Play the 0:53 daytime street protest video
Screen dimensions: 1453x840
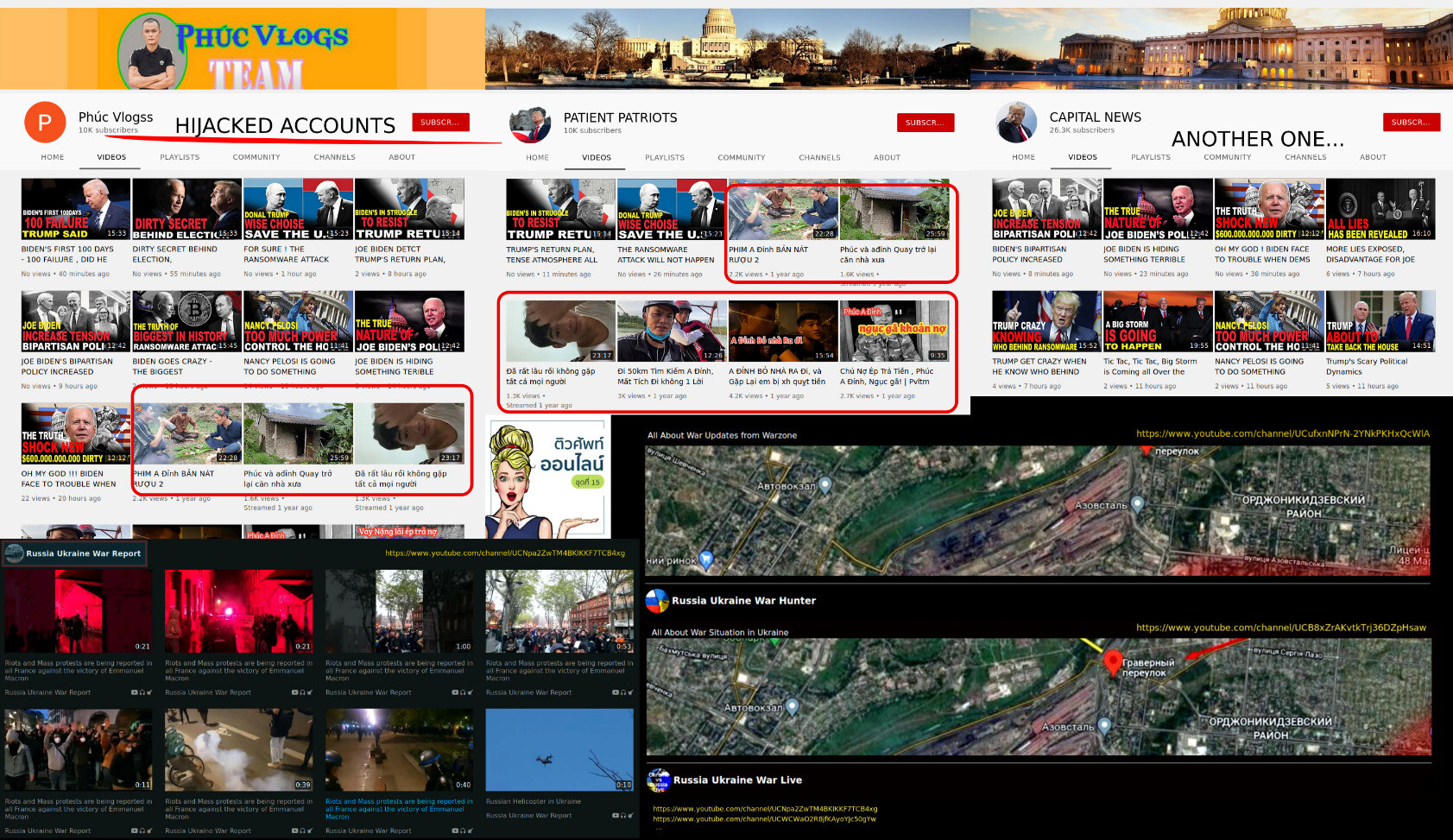point(559,610)
